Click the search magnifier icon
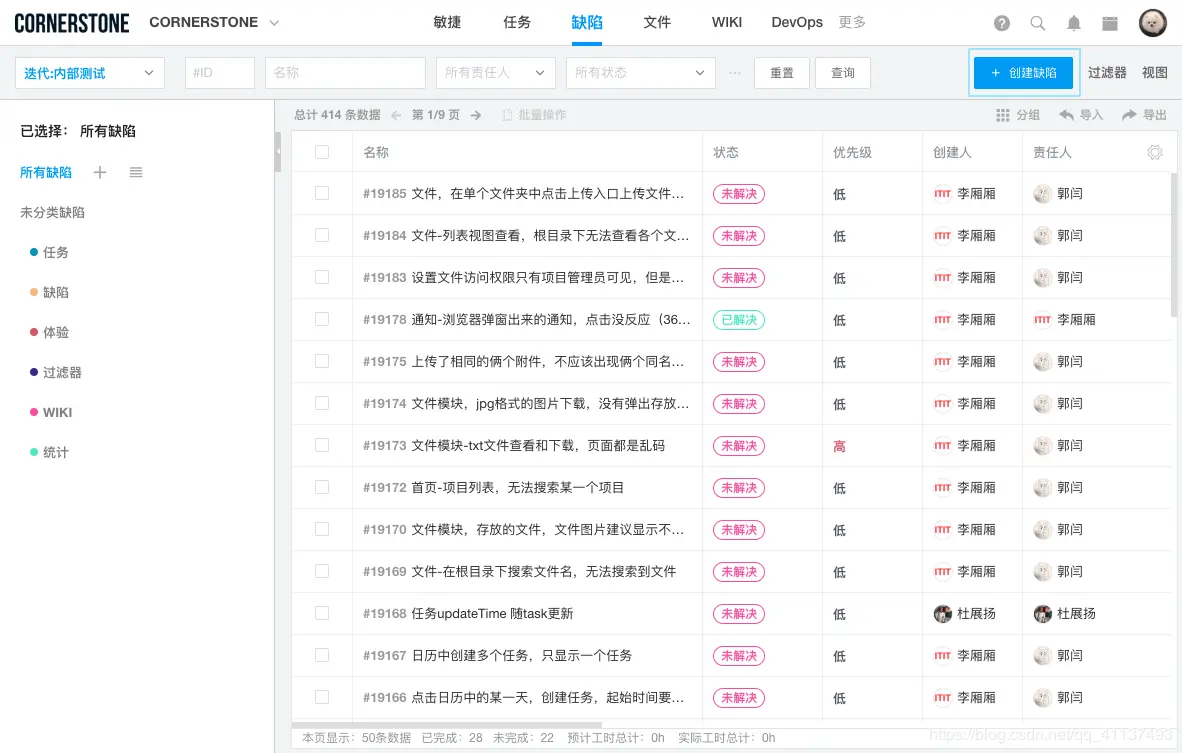The image size is (1182, 753). click(x=1037, y=22)
